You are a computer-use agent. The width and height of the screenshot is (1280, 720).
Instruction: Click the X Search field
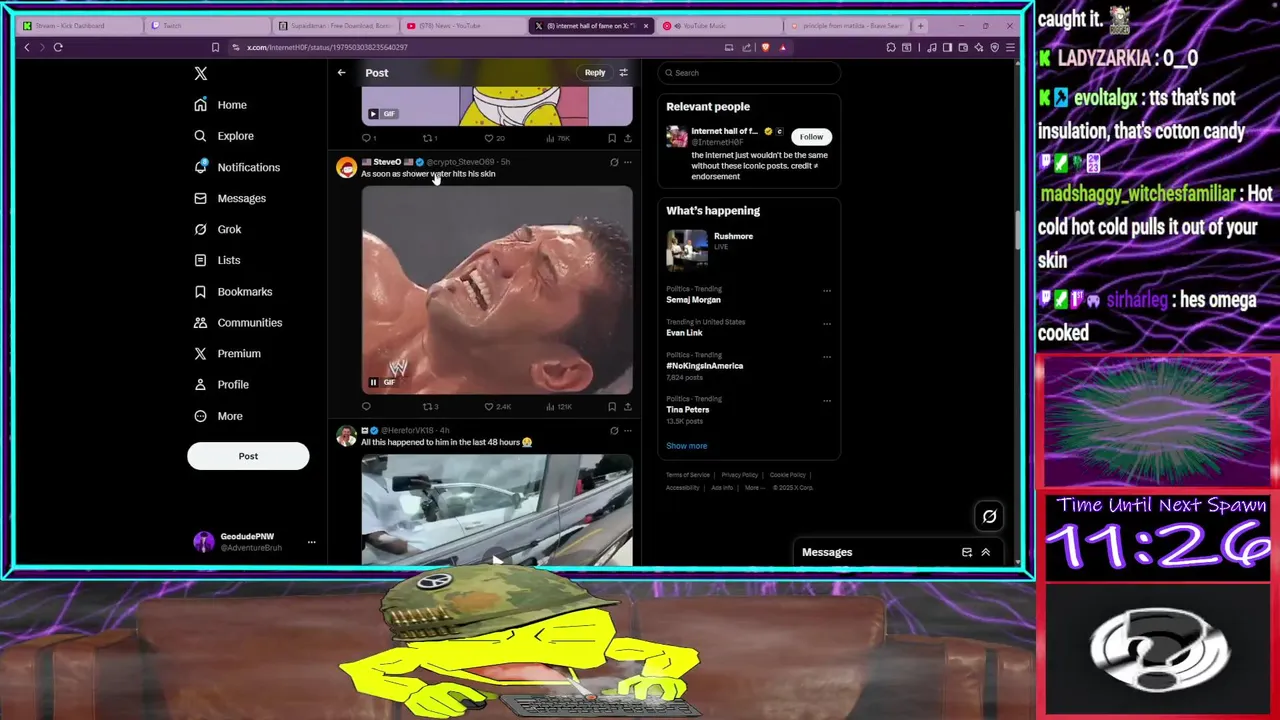[749, 73]
